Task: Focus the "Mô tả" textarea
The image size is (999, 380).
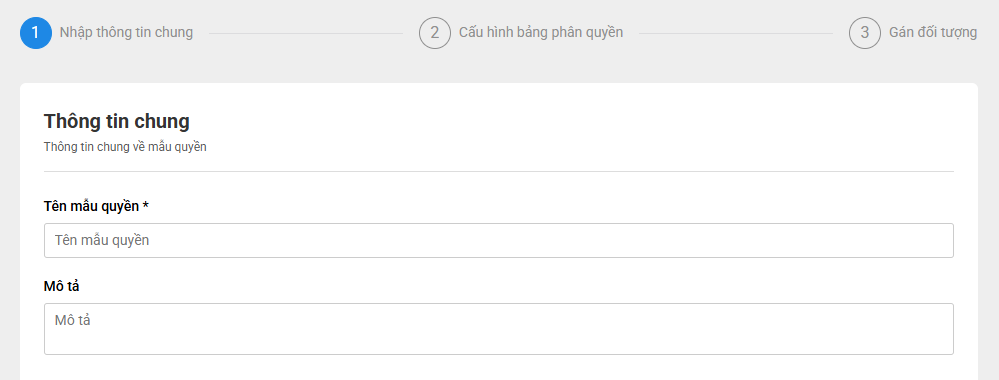Action: [499, 329]
